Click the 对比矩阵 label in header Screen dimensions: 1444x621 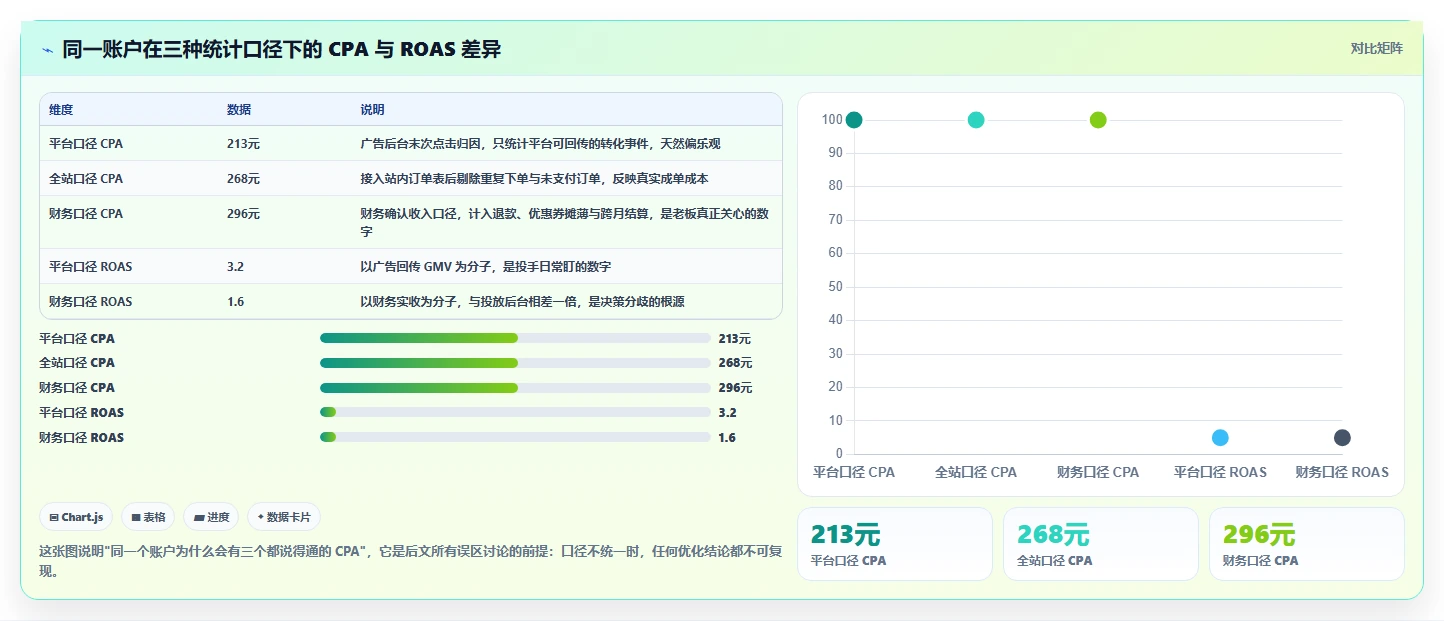1376,49
